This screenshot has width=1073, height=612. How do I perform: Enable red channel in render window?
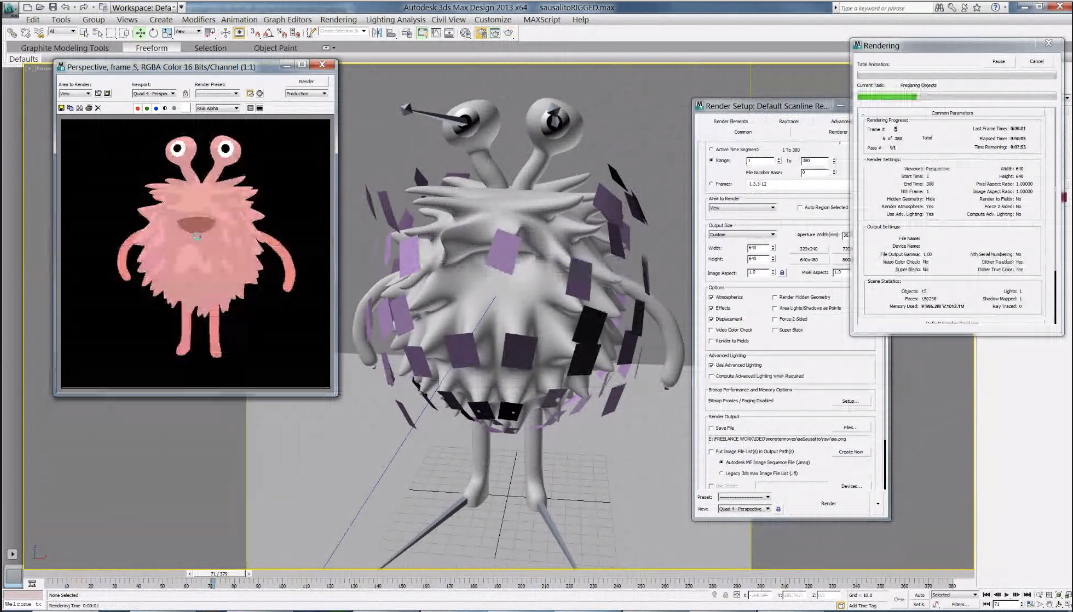[x=137, y=108]
